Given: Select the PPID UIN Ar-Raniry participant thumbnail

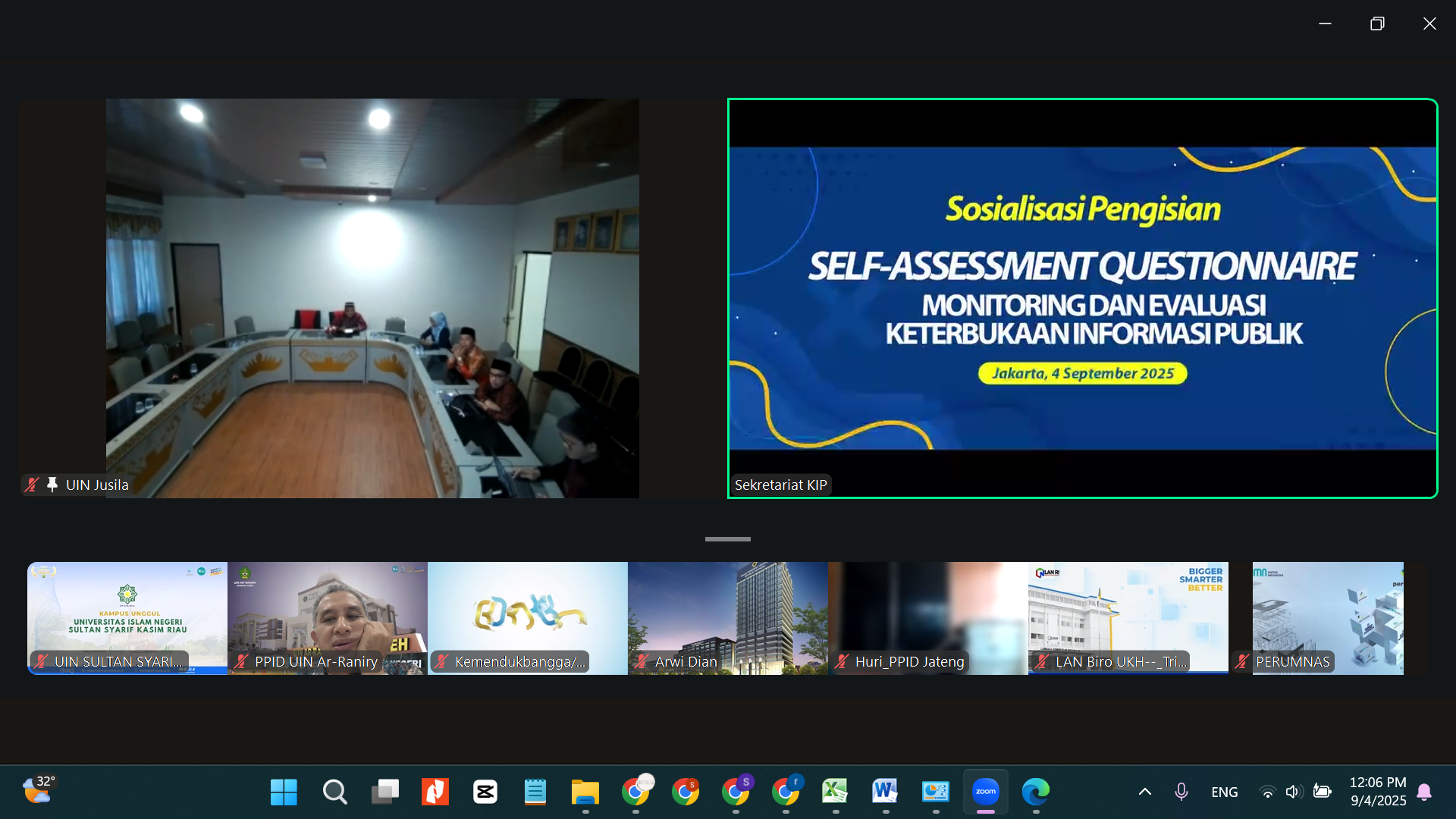Looking at the screenshot, I should (327, 617).
